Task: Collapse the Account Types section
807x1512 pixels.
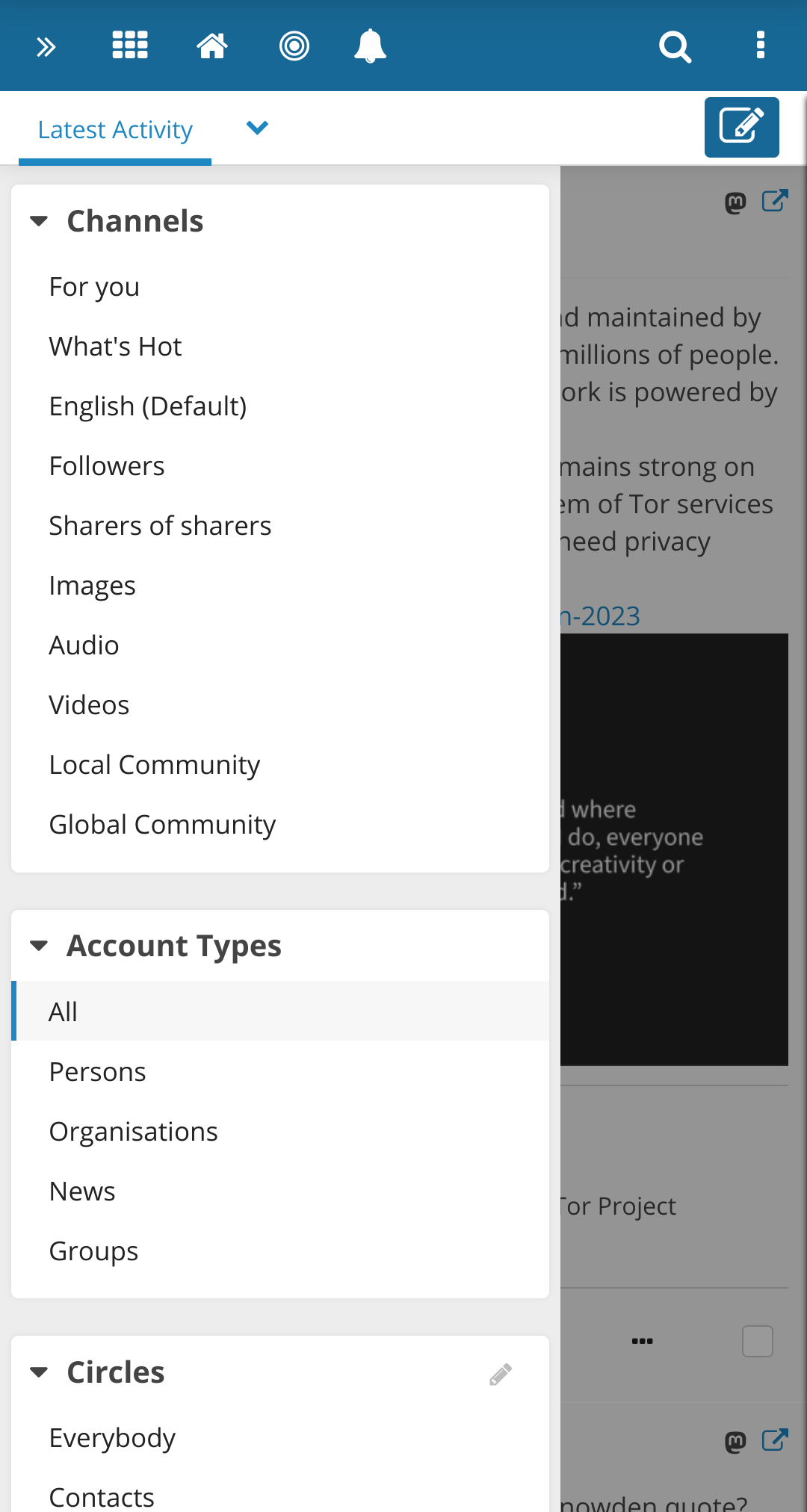Action: [x=39, y=946]
